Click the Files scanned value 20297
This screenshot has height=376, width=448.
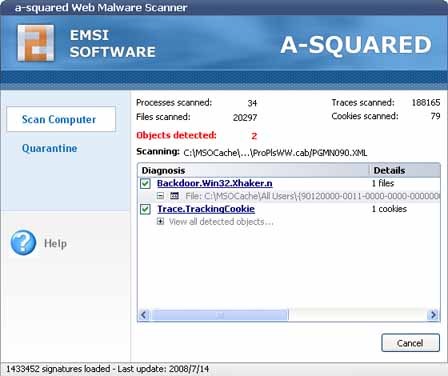click(245, 117)
